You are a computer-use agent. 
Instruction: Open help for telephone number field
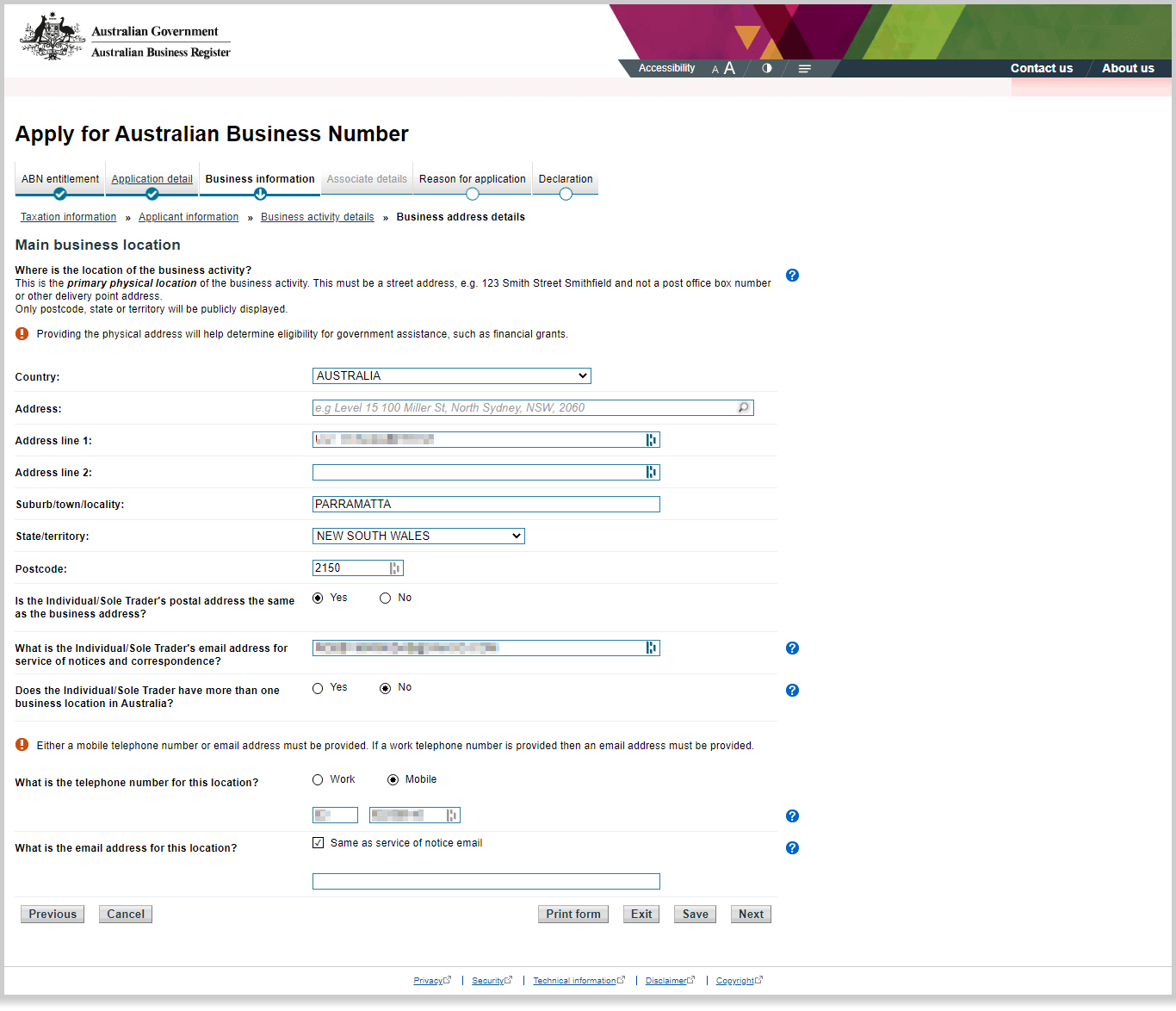point(792,816)
